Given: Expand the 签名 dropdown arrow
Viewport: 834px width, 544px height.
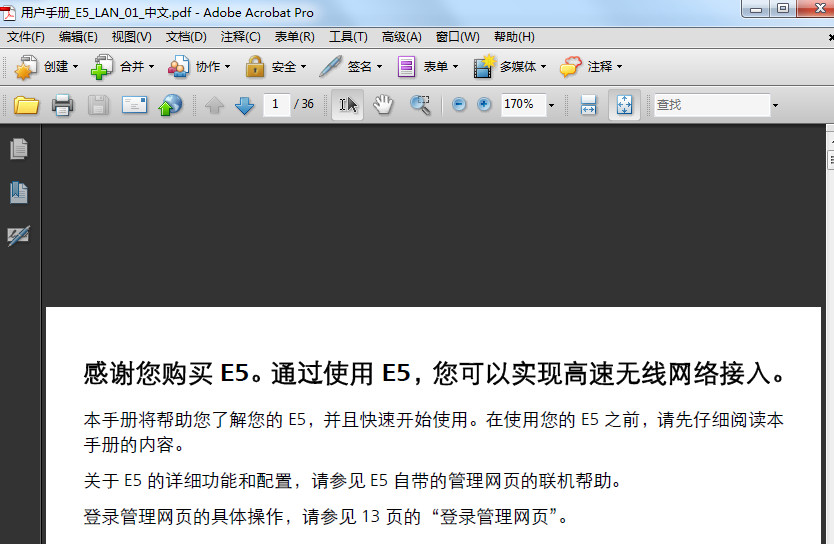Looking at the screenshot, I should [x=379, y=67].
